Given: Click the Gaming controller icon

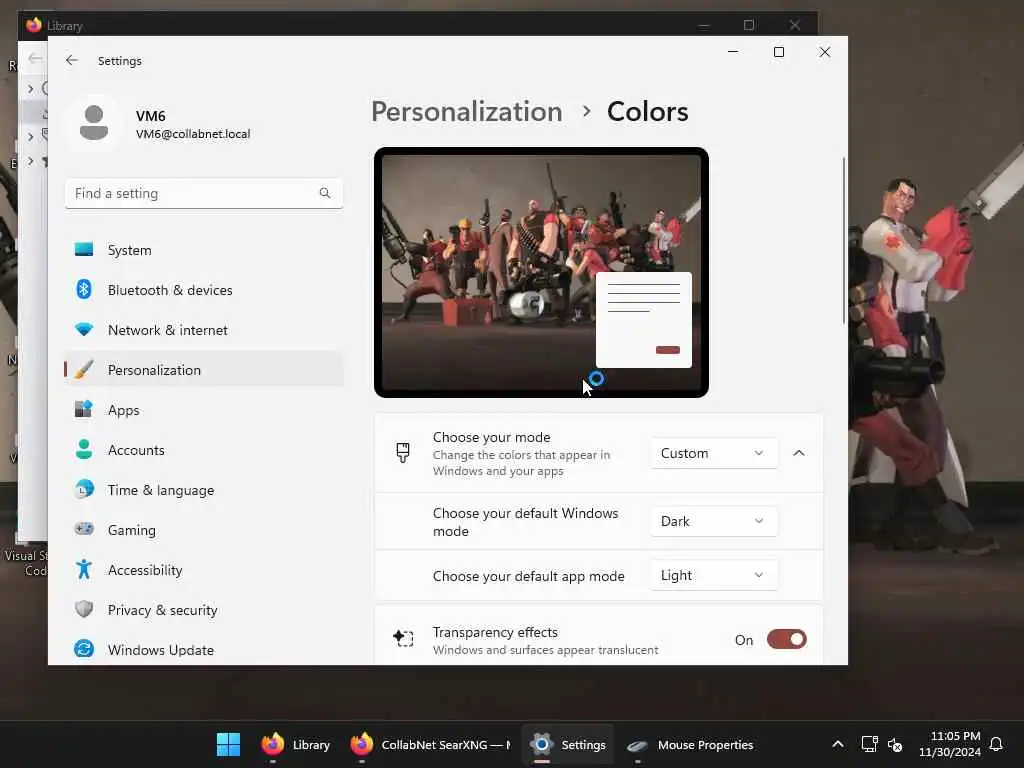Looking at the screenshot, I should tap(84, 529).
